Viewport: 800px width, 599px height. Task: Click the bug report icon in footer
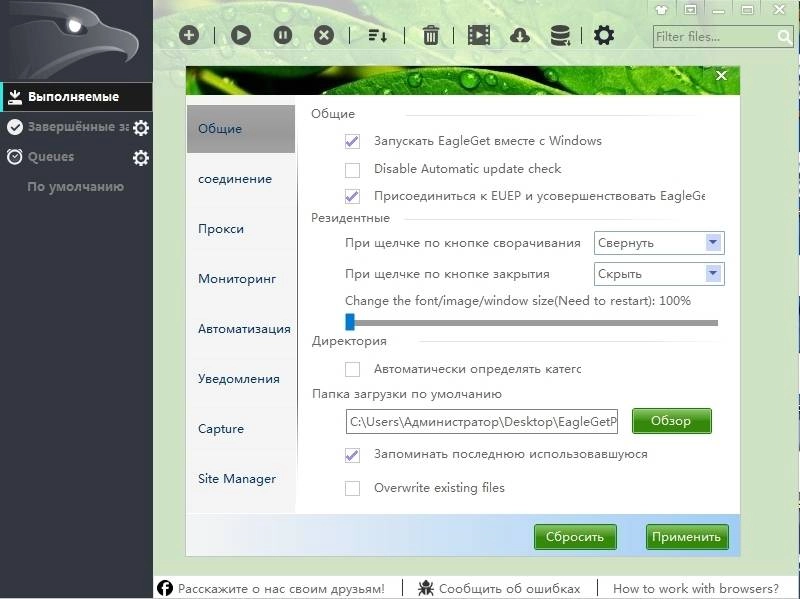click(426, 588)
